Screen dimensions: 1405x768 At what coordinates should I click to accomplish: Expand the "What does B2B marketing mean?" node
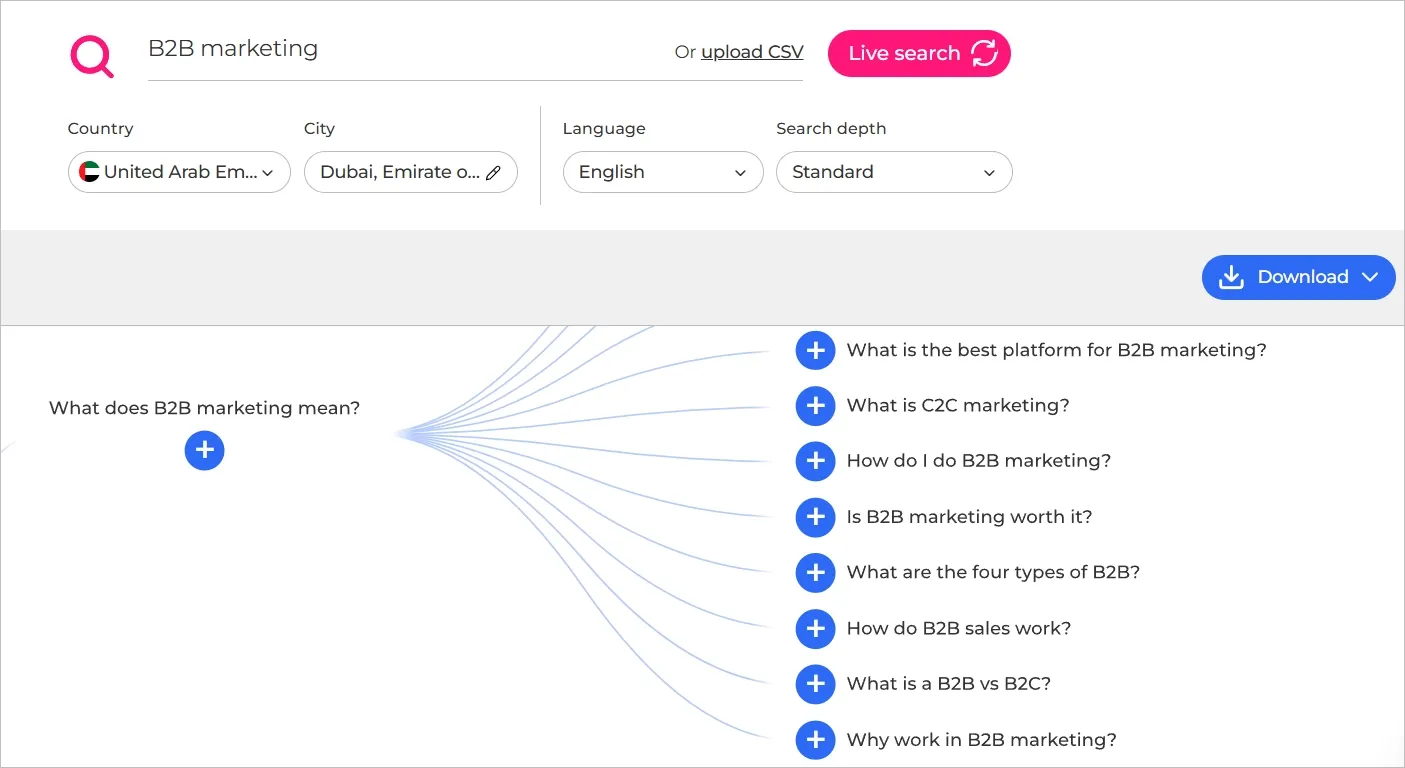tap(204, 451)
